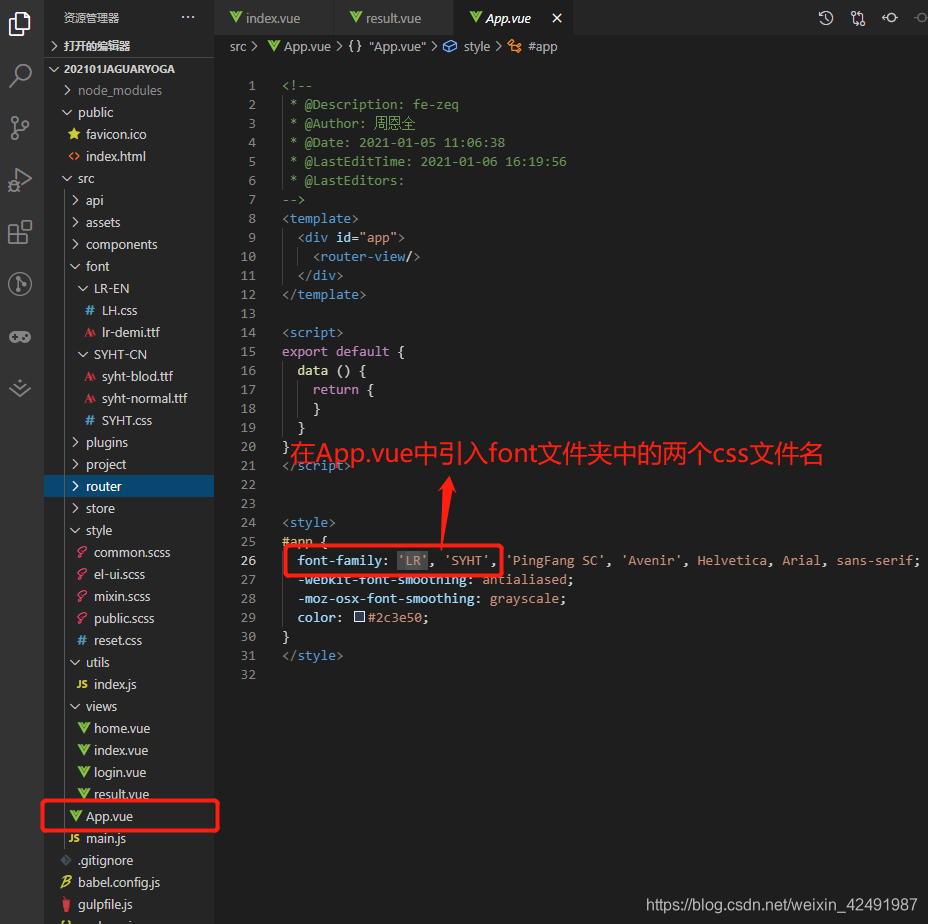
Task: Open the Extensions view
Action: (x=20, y=232)
